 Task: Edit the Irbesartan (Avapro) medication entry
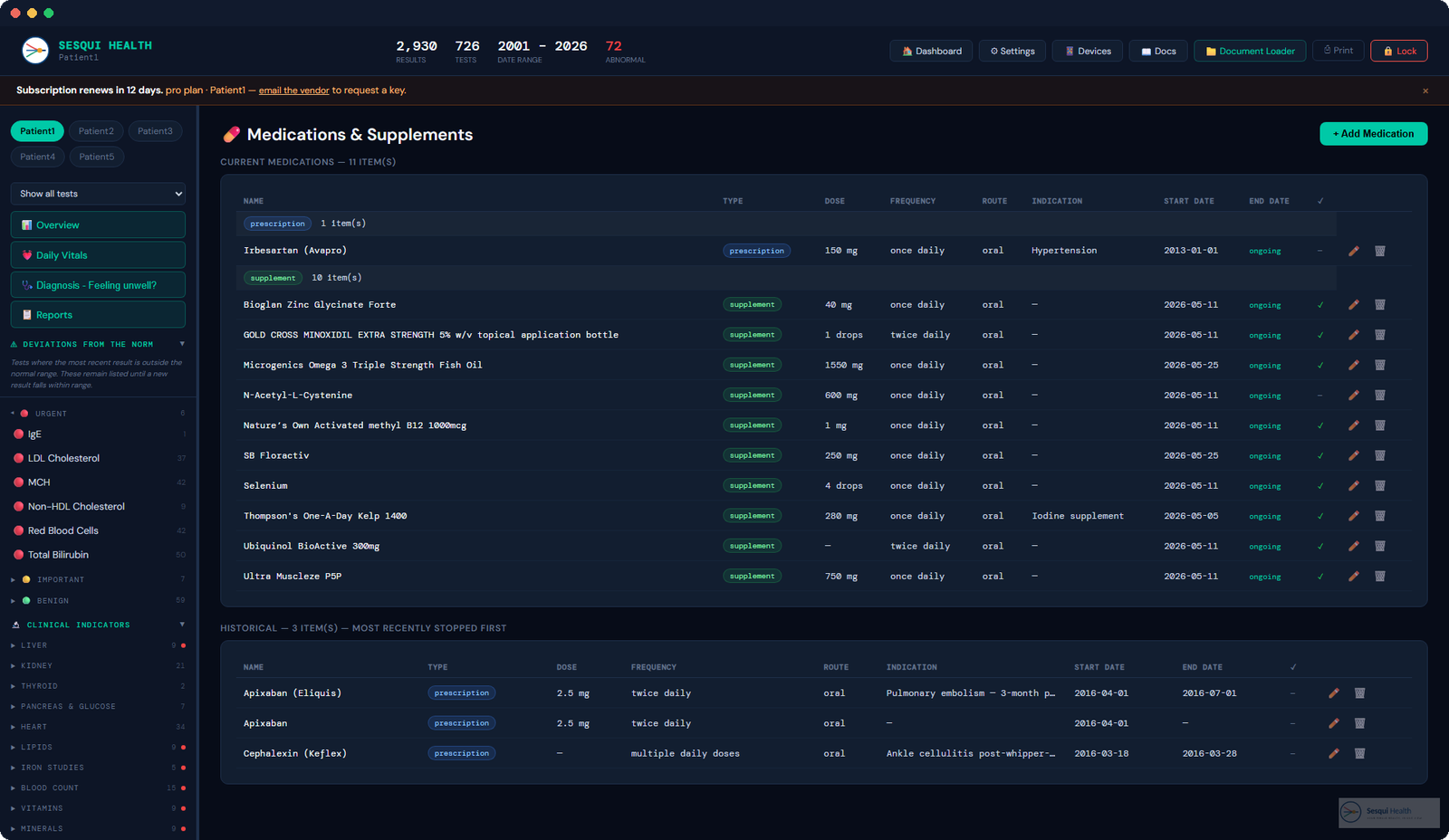pyautogui.click(x=1354, y=251)
